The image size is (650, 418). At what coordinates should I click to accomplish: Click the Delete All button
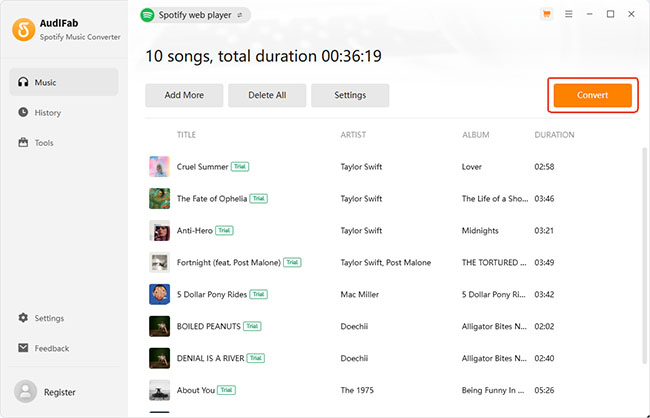pyautogui.click(x=267, y=95)
